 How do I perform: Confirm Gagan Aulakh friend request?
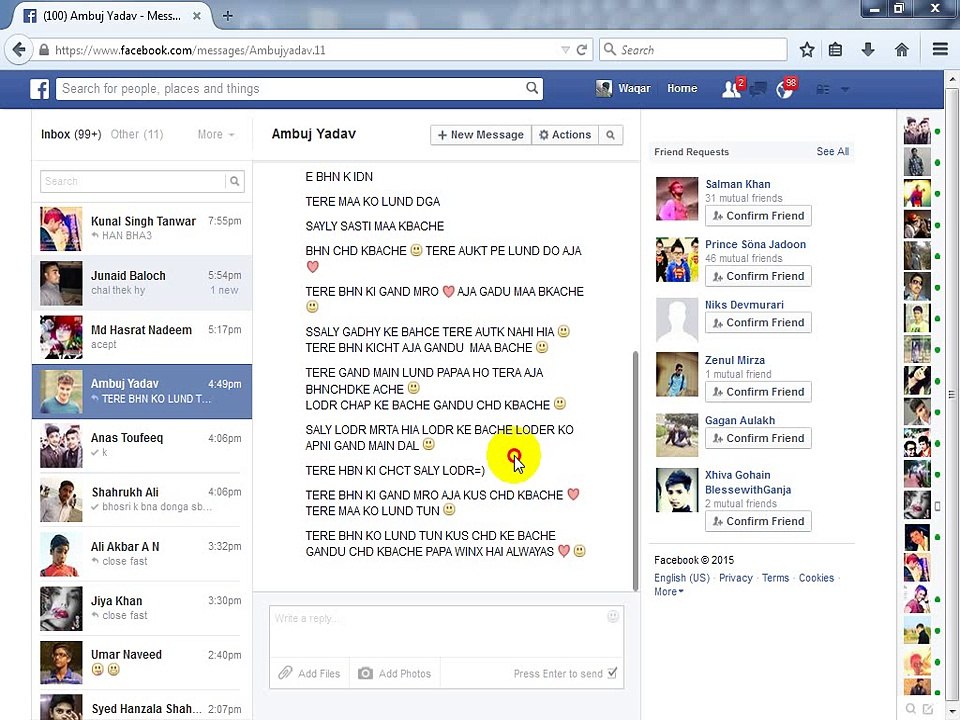[x=758, y=438]
